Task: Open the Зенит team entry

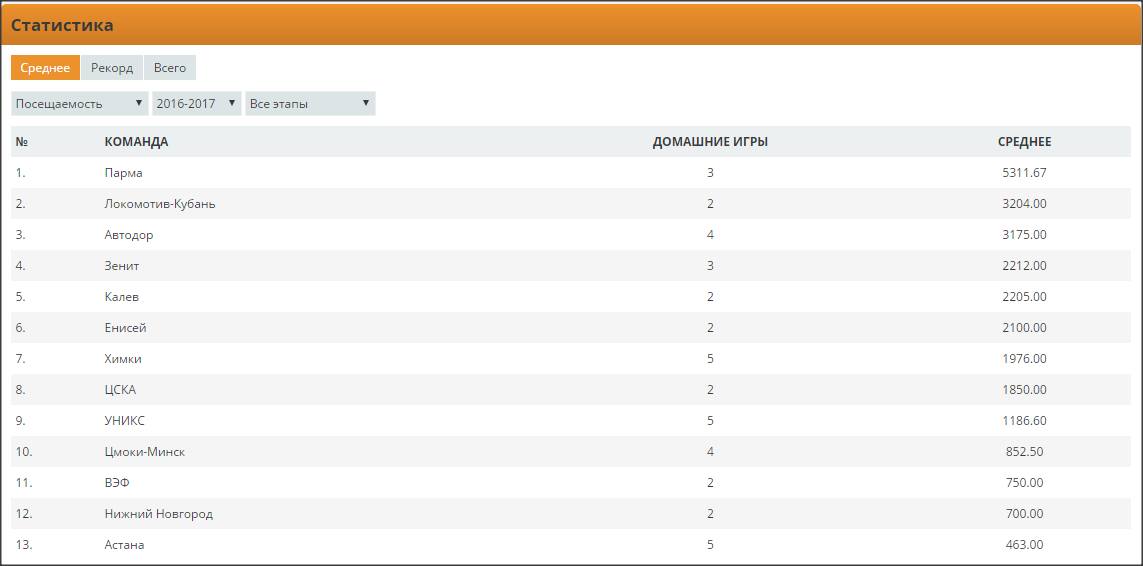Action: coord(122,266)
